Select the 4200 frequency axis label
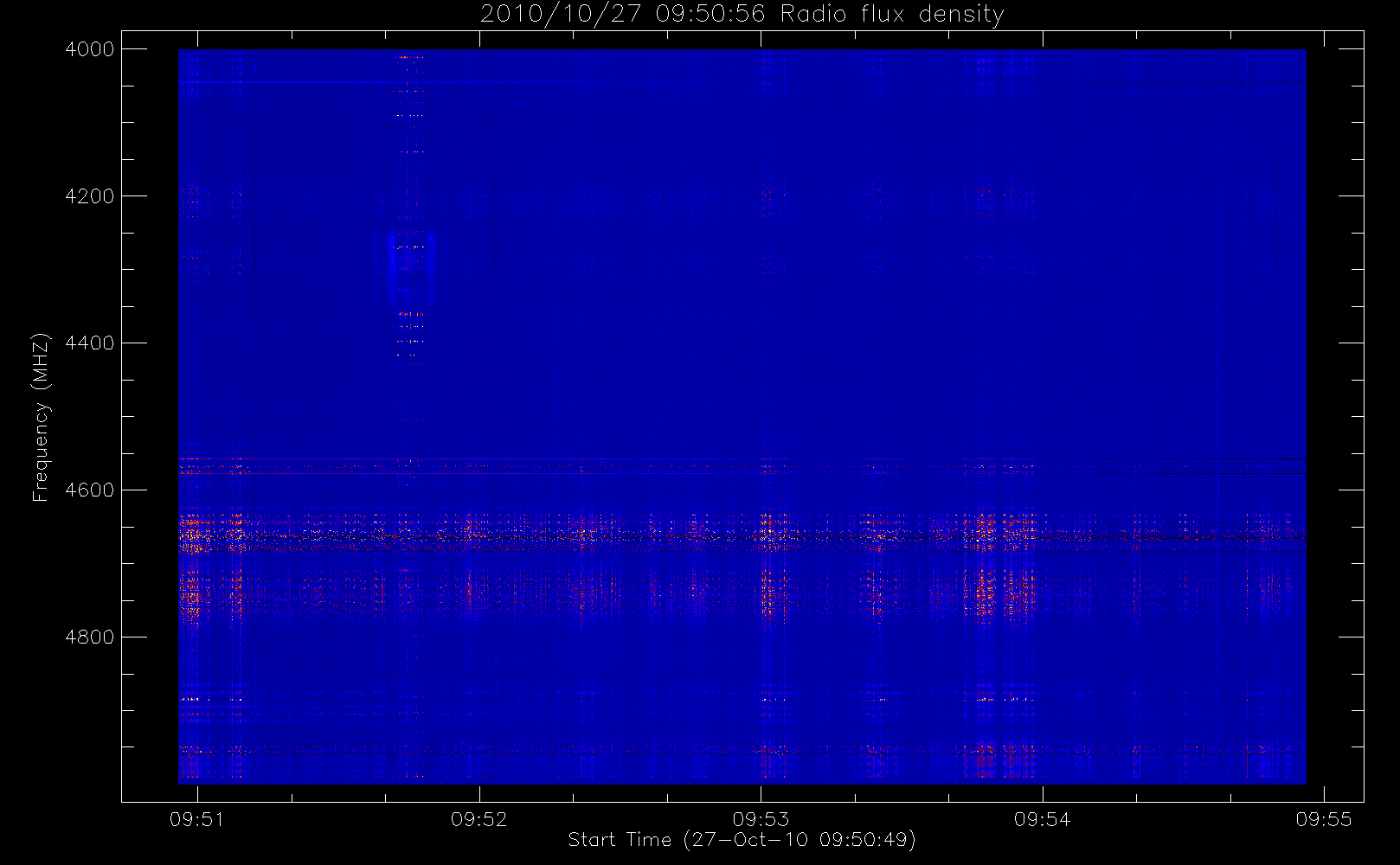The image size is (1400, 865). 90,196
